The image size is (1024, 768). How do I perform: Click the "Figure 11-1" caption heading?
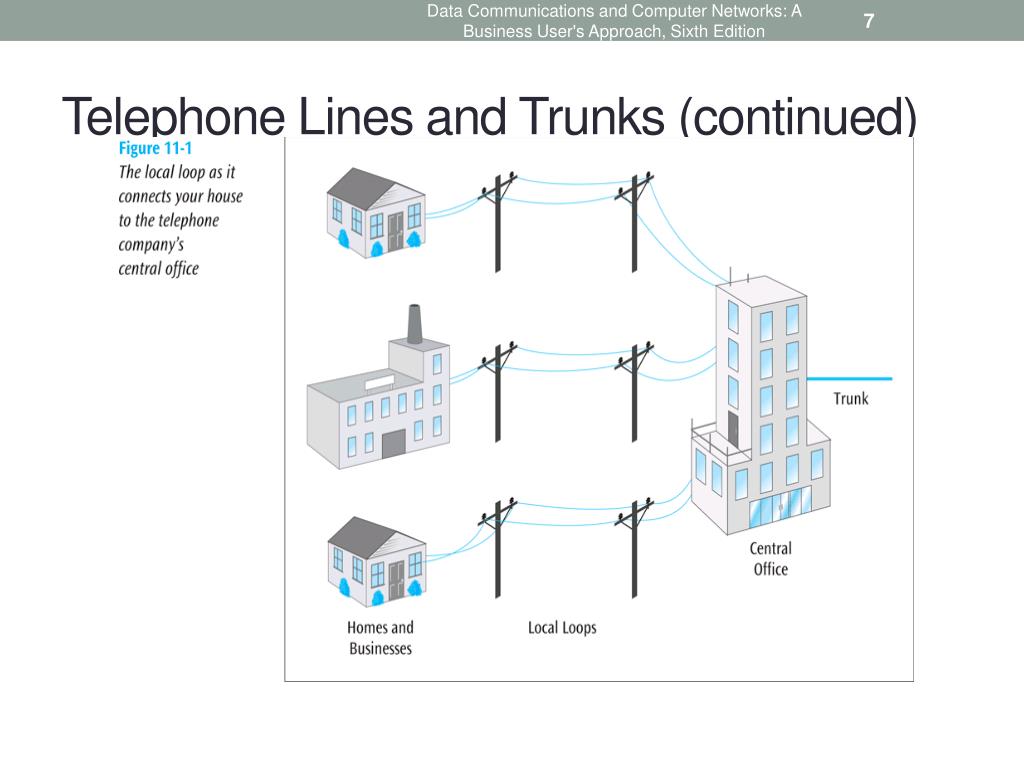pyautogui.click(x=155, y=148)
